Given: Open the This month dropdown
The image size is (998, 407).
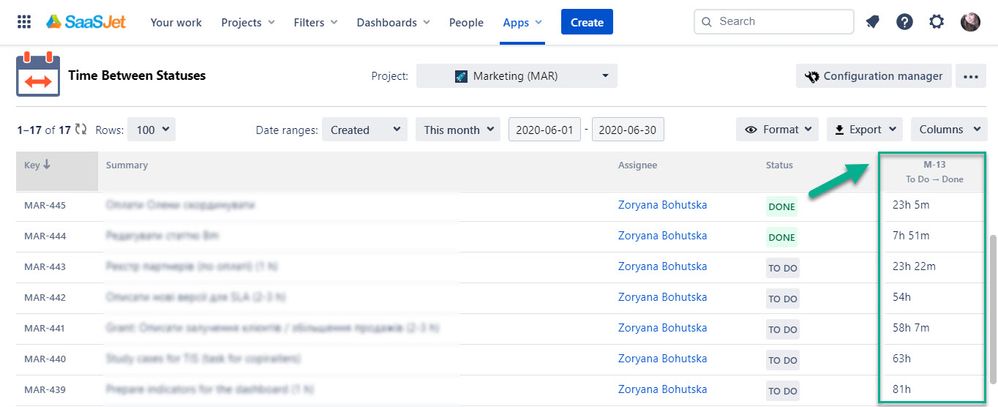Looking at the screenshot, I should (458, 130).
